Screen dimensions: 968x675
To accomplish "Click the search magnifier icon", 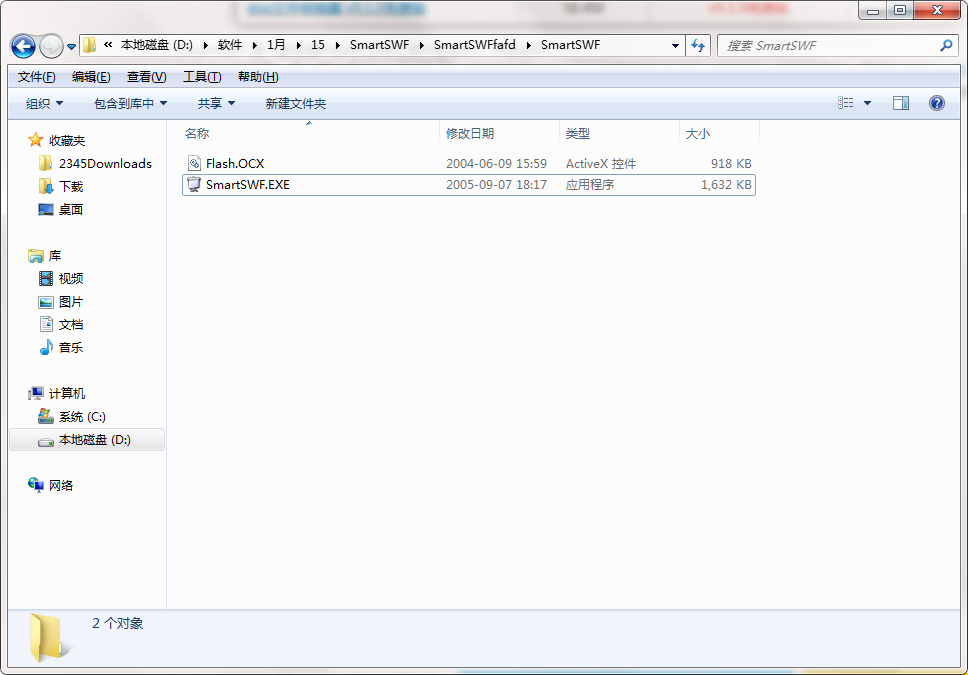I will [946, 46].
